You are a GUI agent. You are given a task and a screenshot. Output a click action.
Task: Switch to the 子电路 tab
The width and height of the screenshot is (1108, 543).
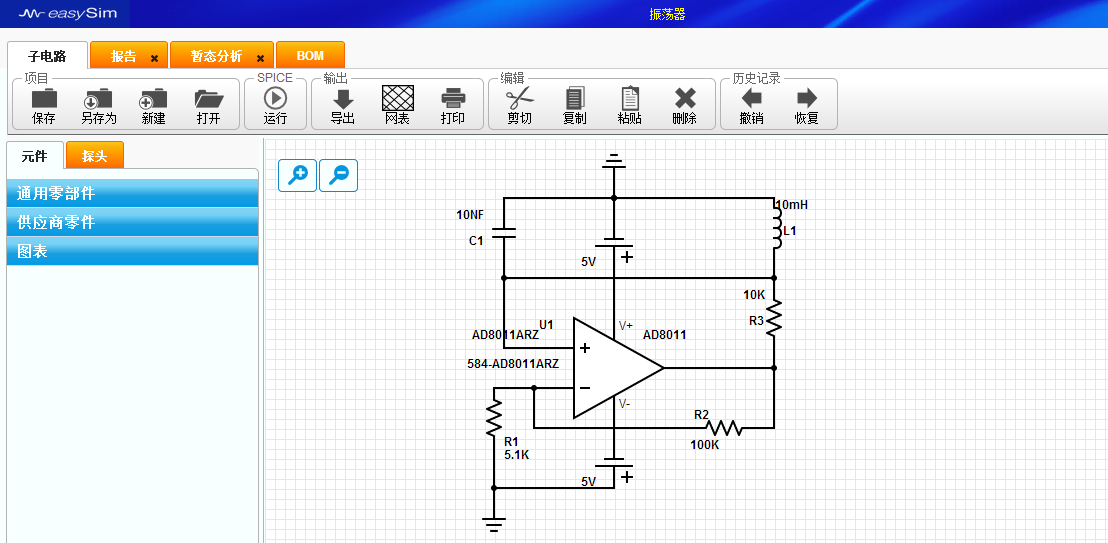(47, 57)
